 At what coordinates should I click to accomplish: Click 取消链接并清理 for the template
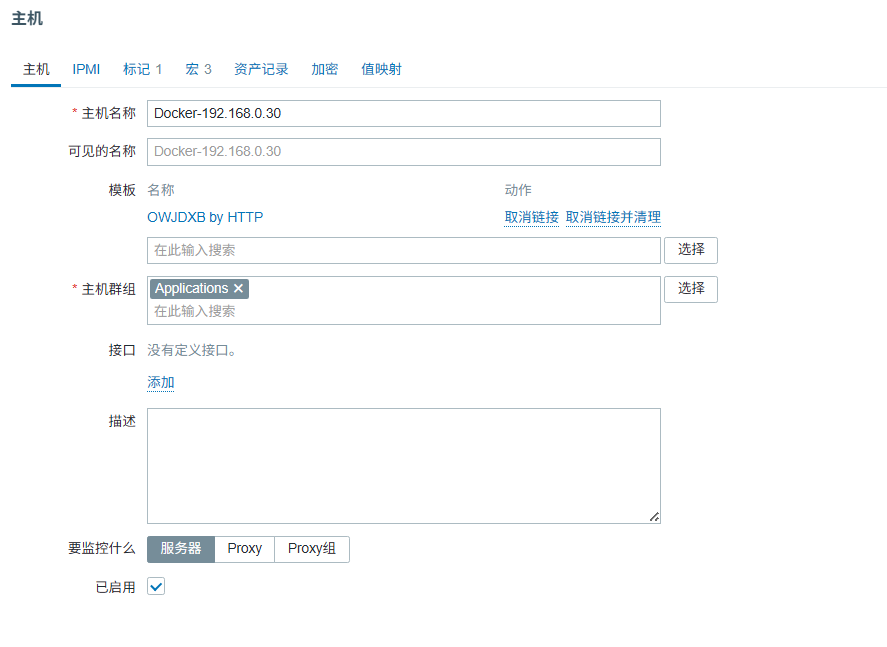(x=613, y=217)
